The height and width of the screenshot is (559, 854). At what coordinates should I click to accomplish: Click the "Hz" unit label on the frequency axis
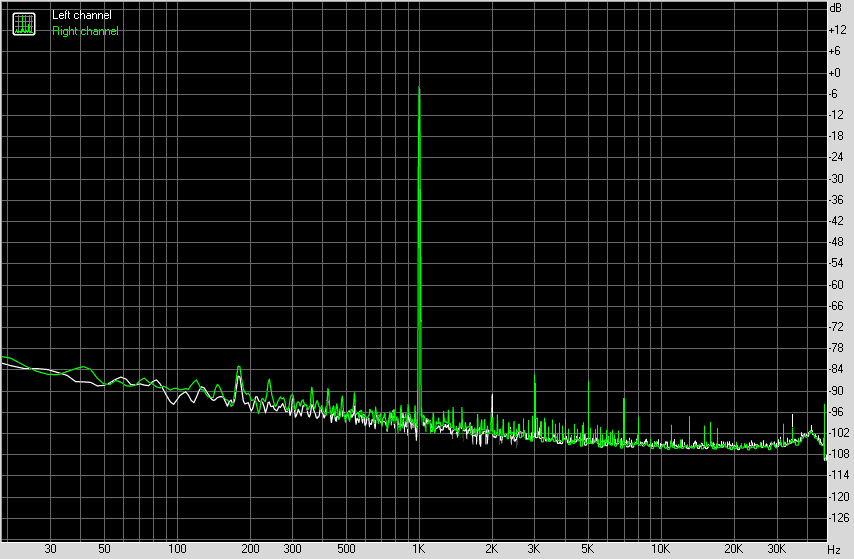834,550
